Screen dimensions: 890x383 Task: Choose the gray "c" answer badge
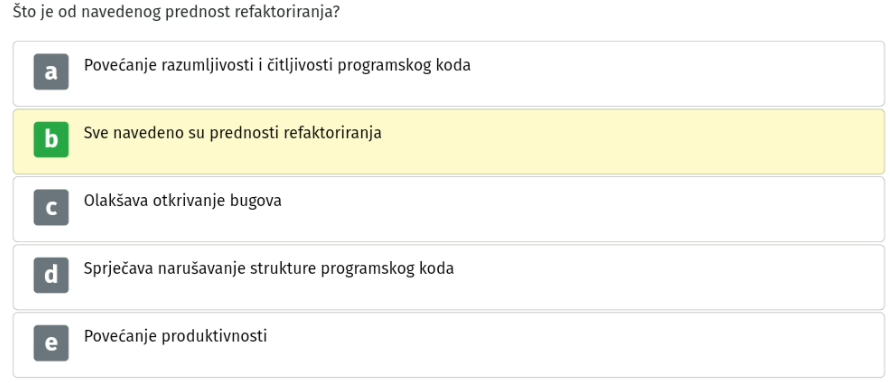tap(51, 207)
